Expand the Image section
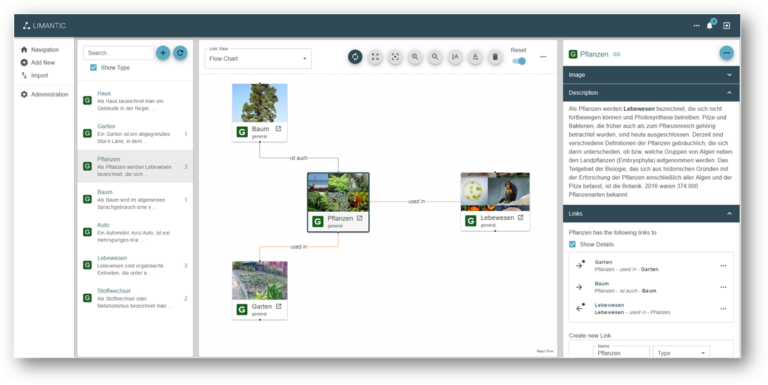Screen dimensions: 768x385 (x=651, y=75)
